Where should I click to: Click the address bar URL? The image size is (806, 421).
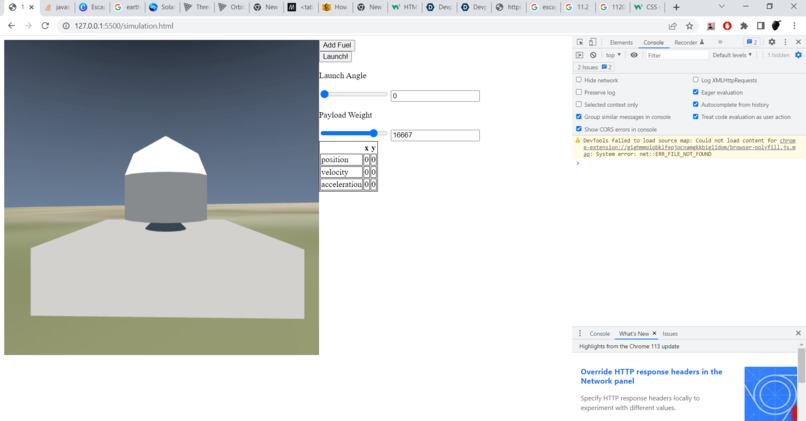click(x=124, y=26)
